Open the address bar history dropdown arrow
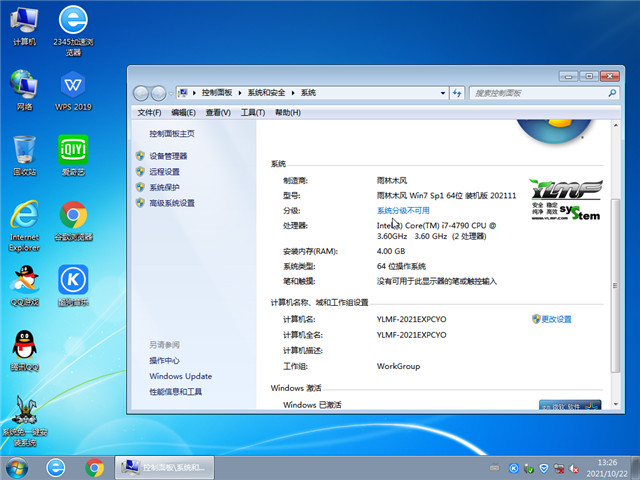The image size is (640, 480). click(443, 93)
